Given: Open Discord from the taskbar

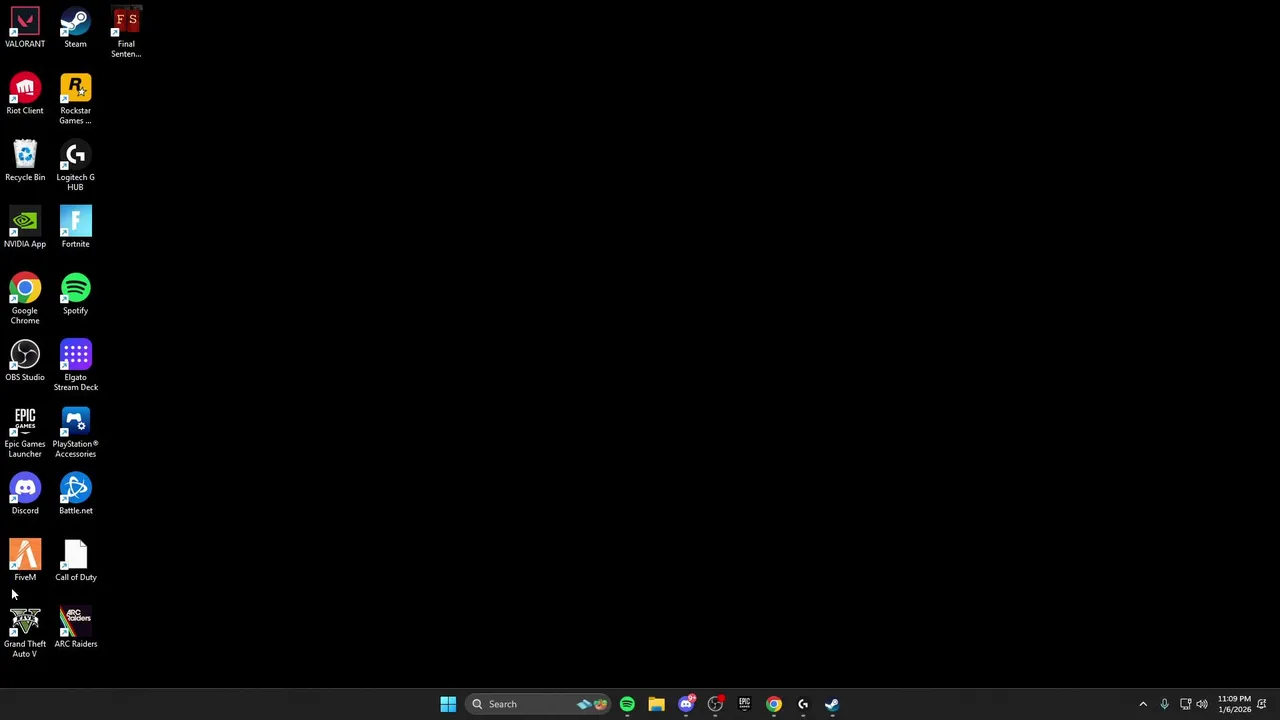Looking at the screenshot, I should (x=686, y=704).
